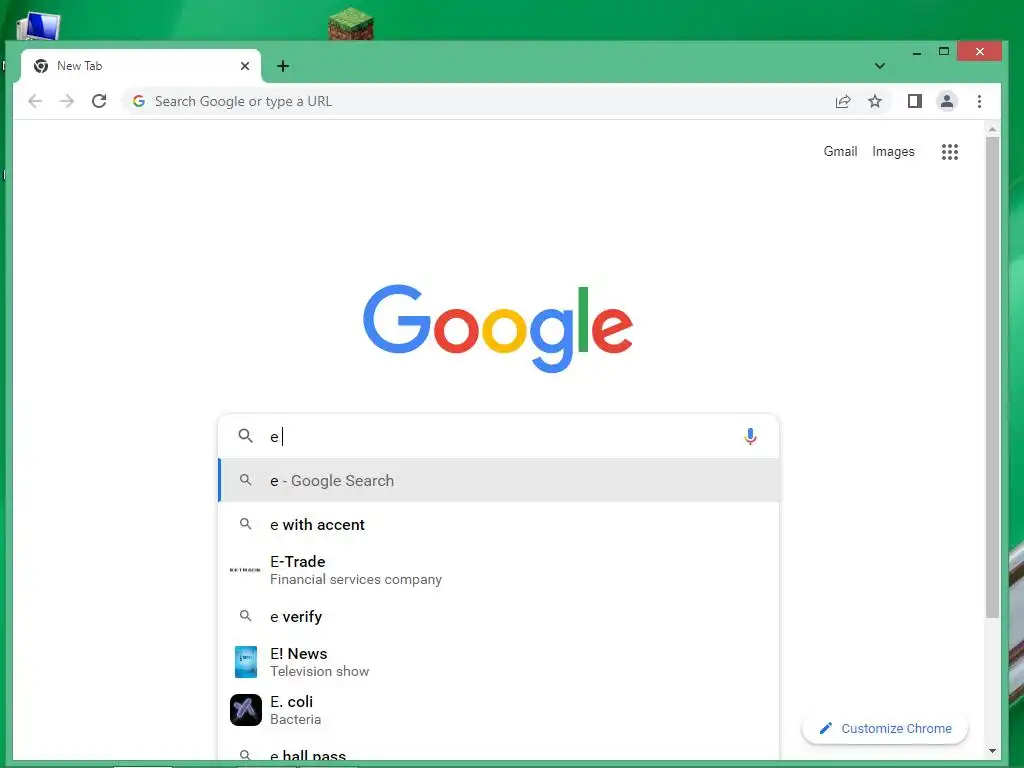
Task: Click the Google logo
Action: coord(498,328)
